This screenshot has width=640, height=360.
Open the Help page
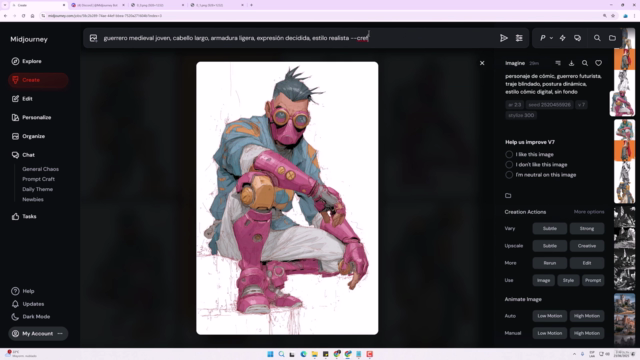(x=23, y=291)
